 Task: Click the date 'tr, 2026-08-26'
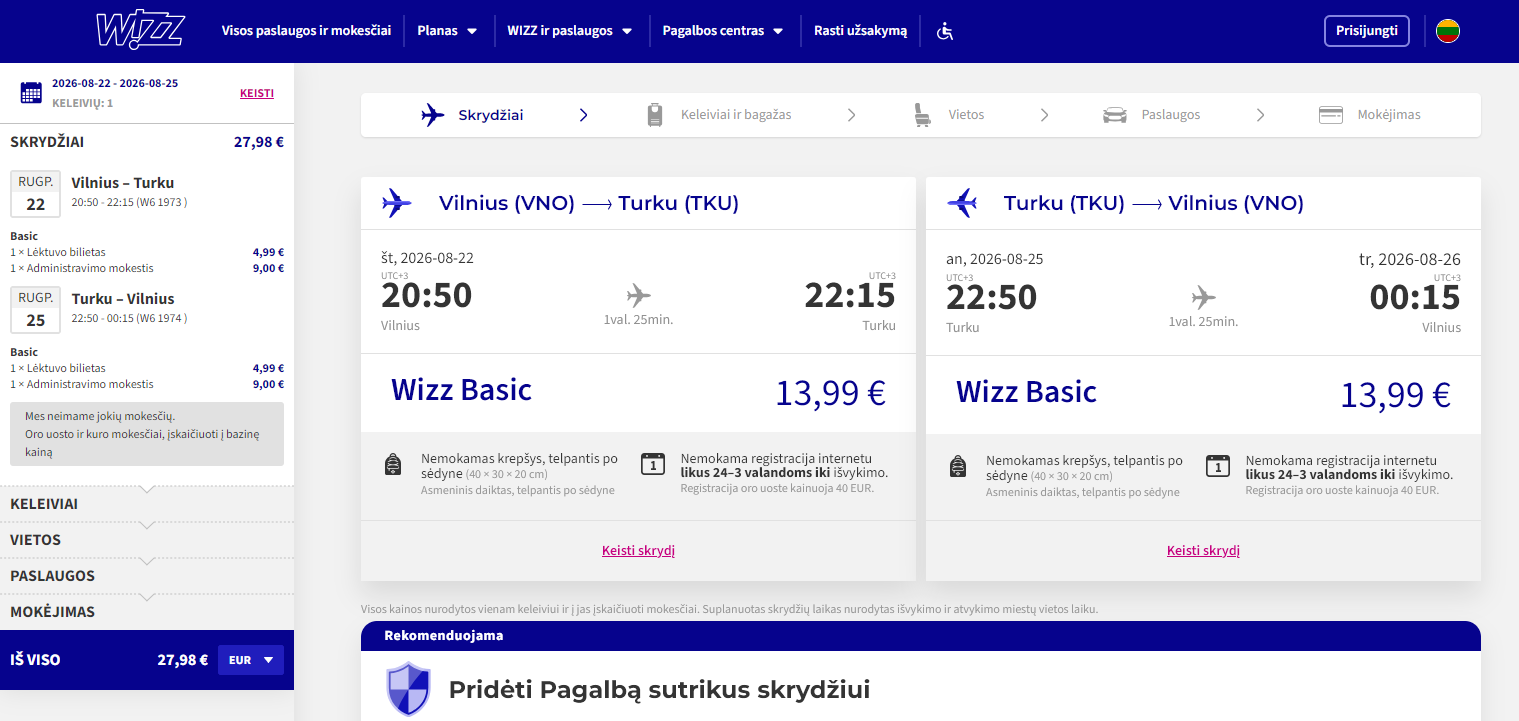coord(1410,259)
